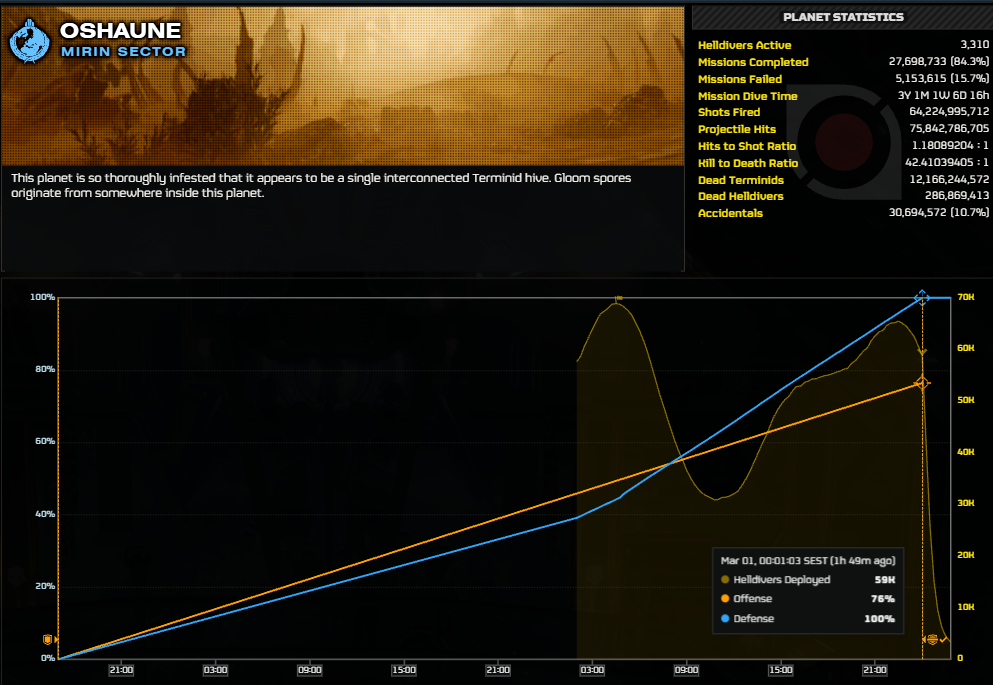Select the orange Offense diamond marker on line
The height and width of the screenshot is (685, 993).
point(922,383)
